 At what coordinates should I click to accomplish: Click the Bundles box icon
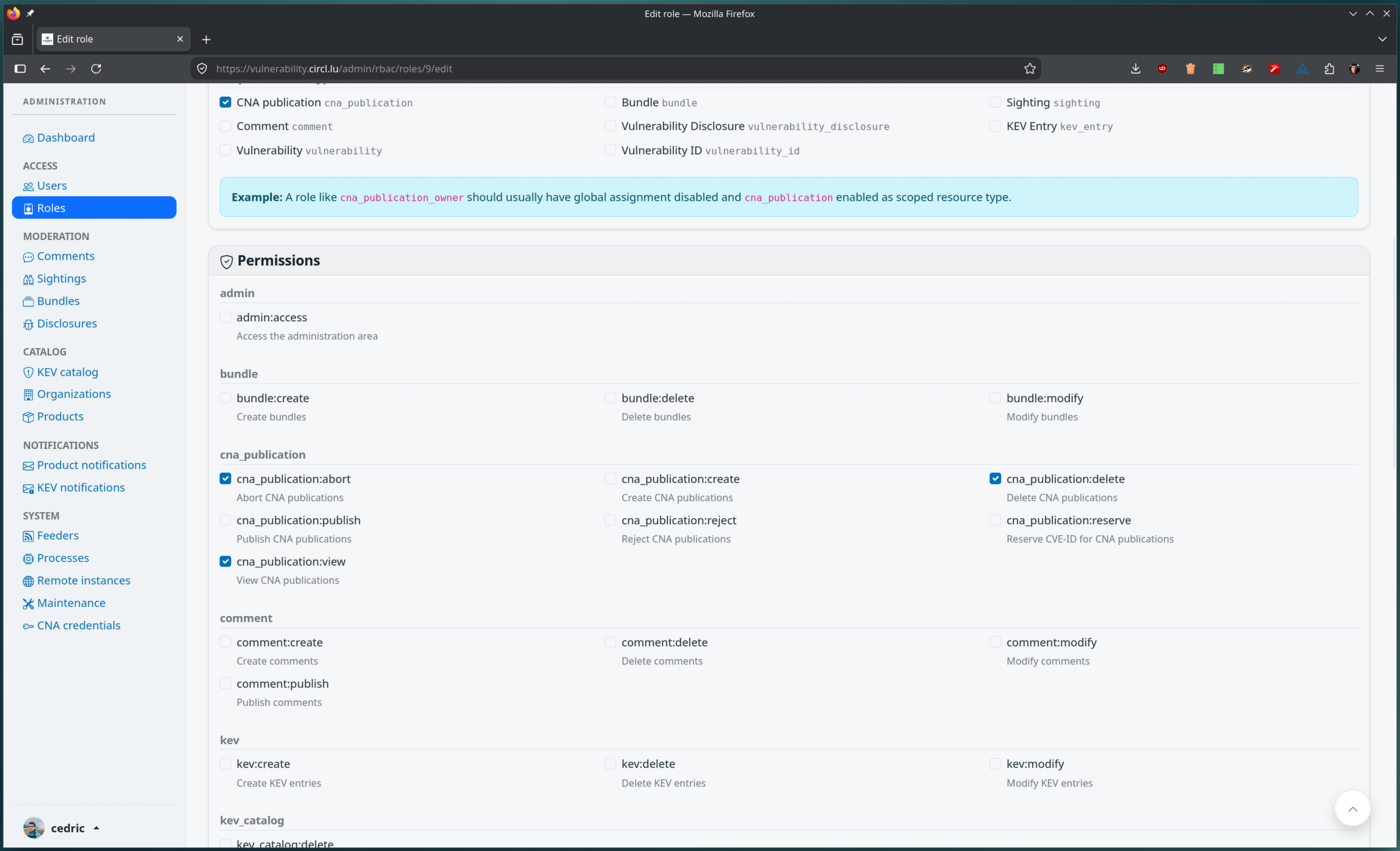28,302
